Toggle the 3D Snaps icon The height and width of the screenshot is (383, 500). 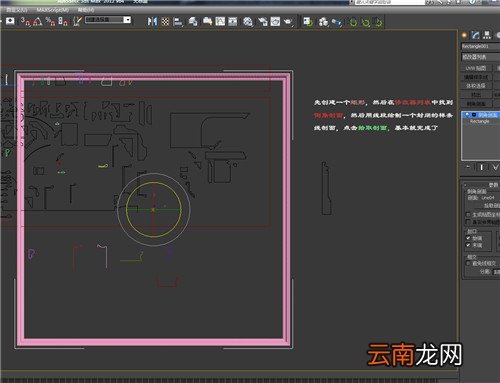pyautogui.click(x=25, y=22)
